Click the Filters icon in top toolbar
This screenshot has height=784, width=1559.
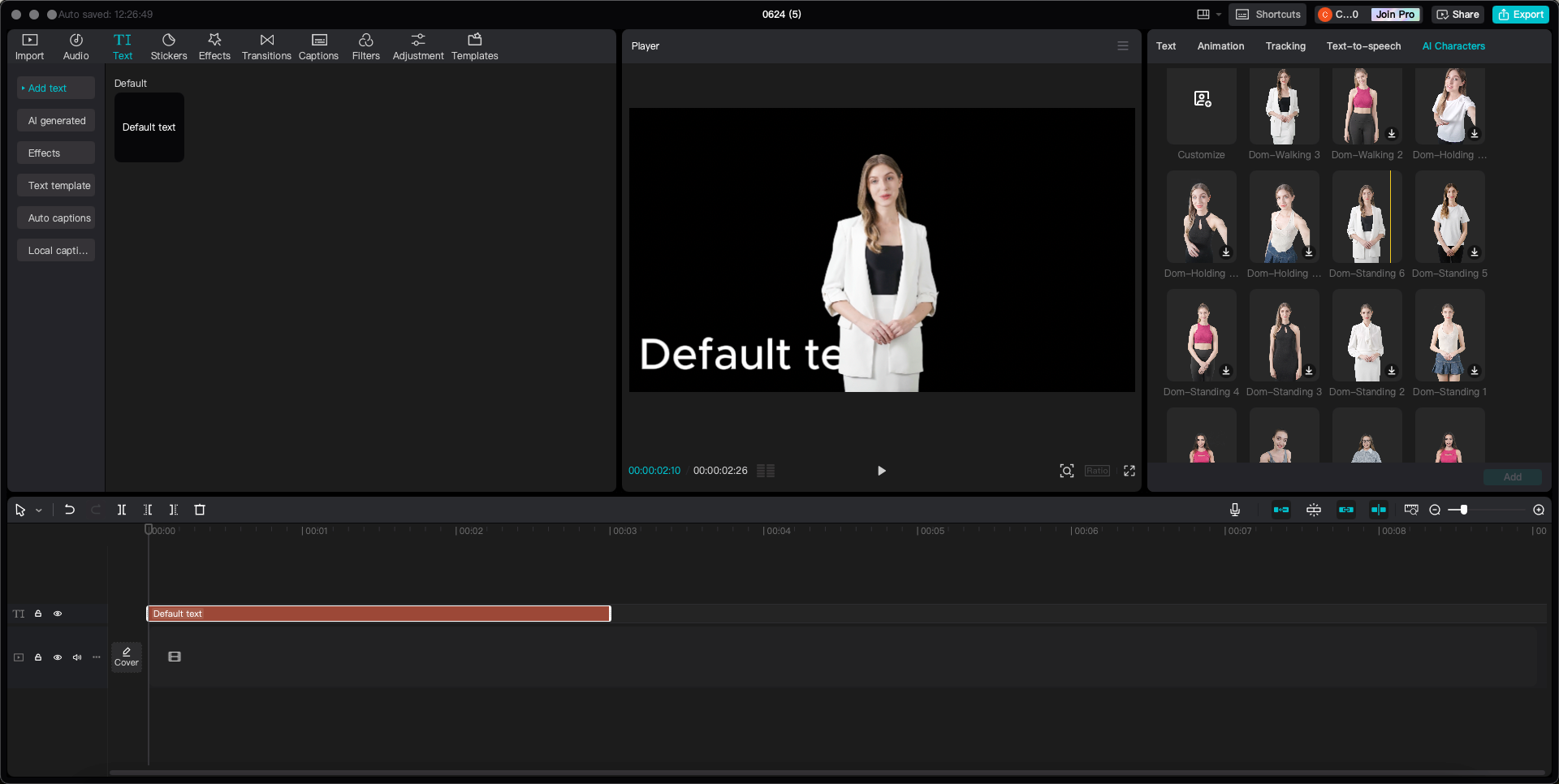(365, 46)
